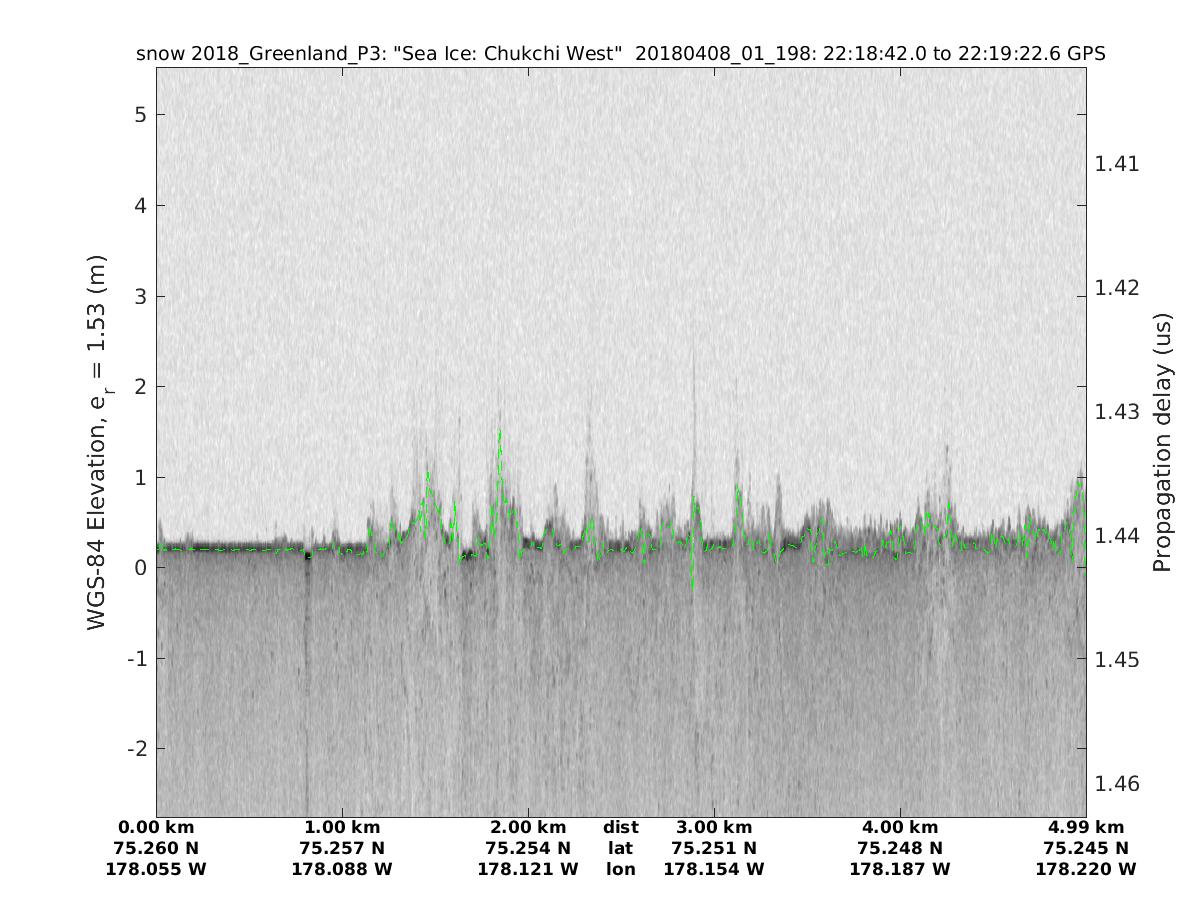Click the "lon" legend text on x-axis
Image resolution: width=1200 pixels, height=900 pixels.
click(620, 870)
